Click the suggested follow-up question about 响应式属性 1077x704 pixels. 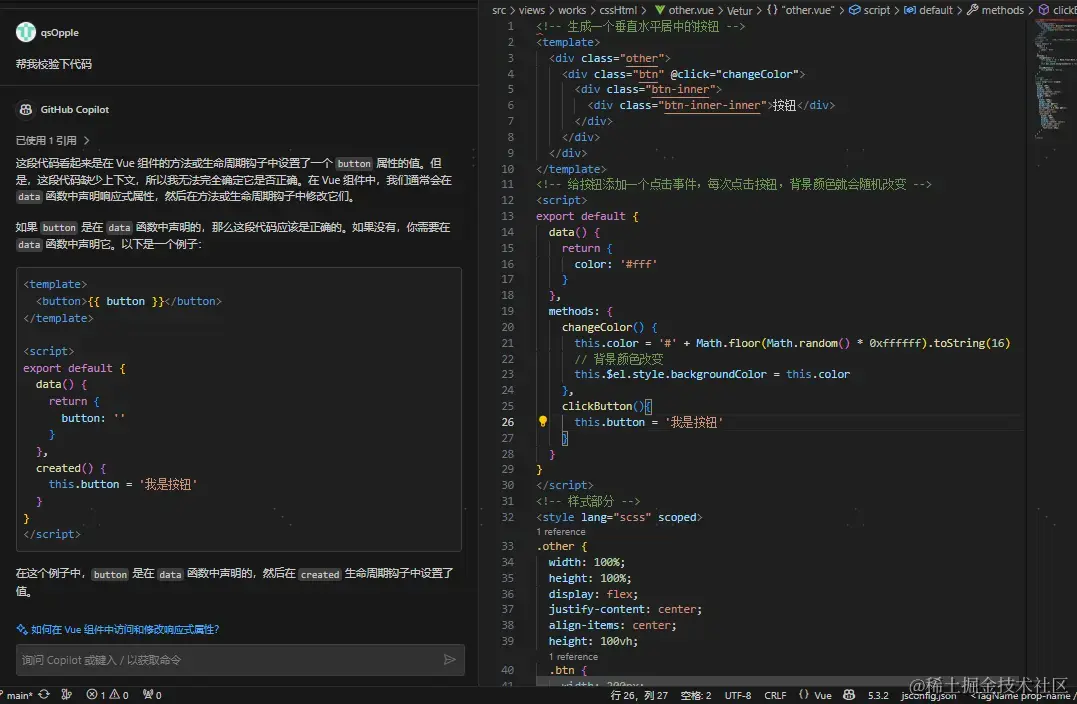pyautogui.click(x=125, y=629)
